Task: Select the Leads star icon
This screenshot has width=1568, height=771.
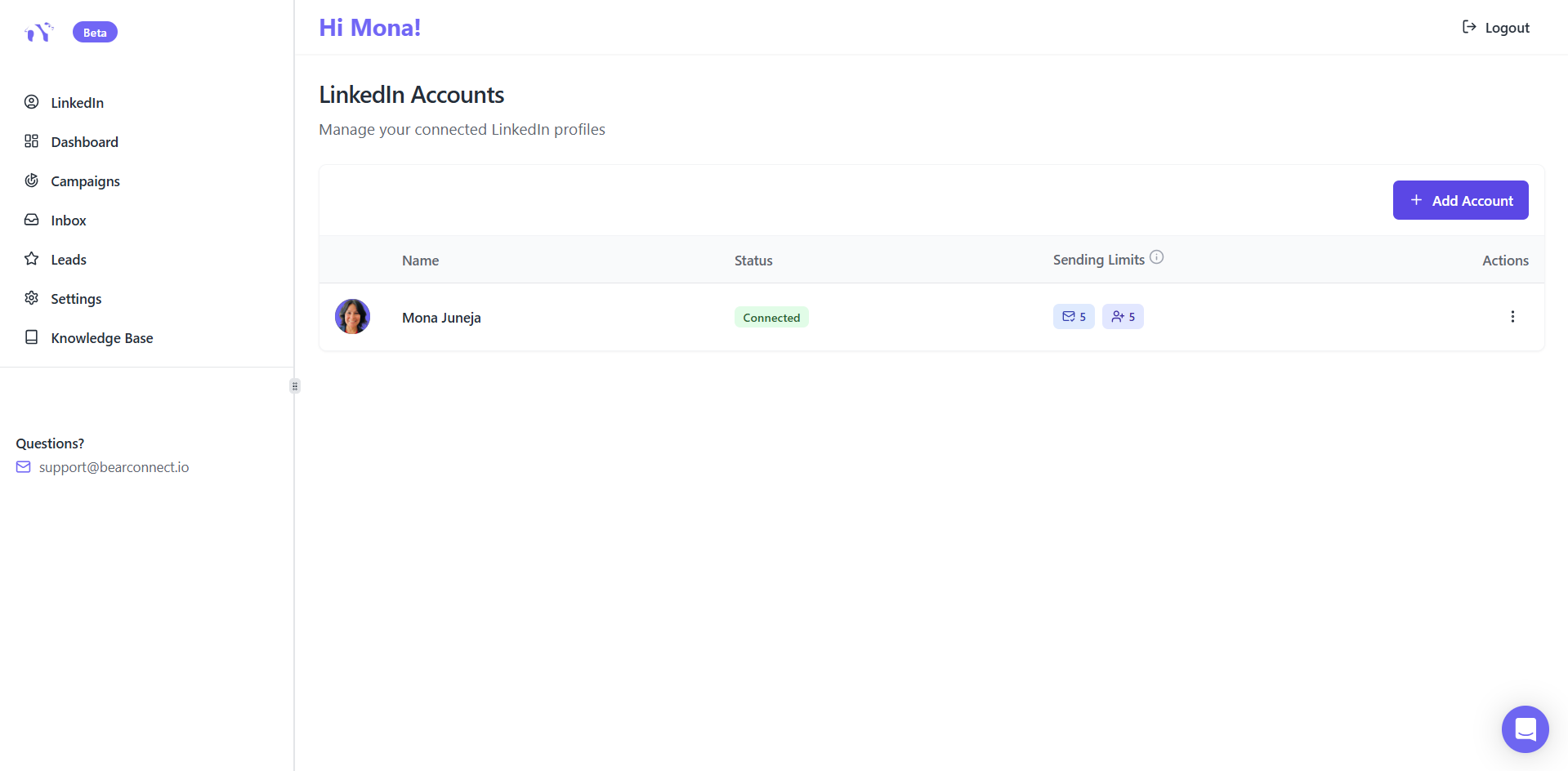Action: [31, 258]
